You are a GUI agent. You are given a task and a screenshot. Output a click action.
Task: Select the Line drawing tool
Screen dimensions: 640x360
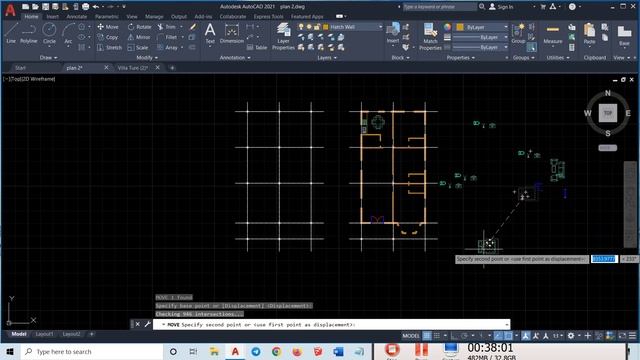(11, 33)
